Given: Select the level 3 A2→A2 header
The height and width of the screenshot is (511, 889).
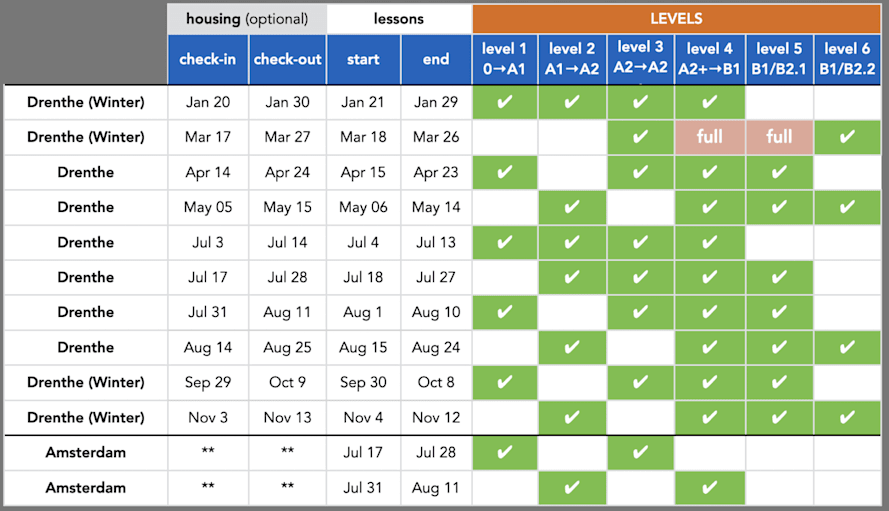Looking at the screenshot, I should (640, 60).
